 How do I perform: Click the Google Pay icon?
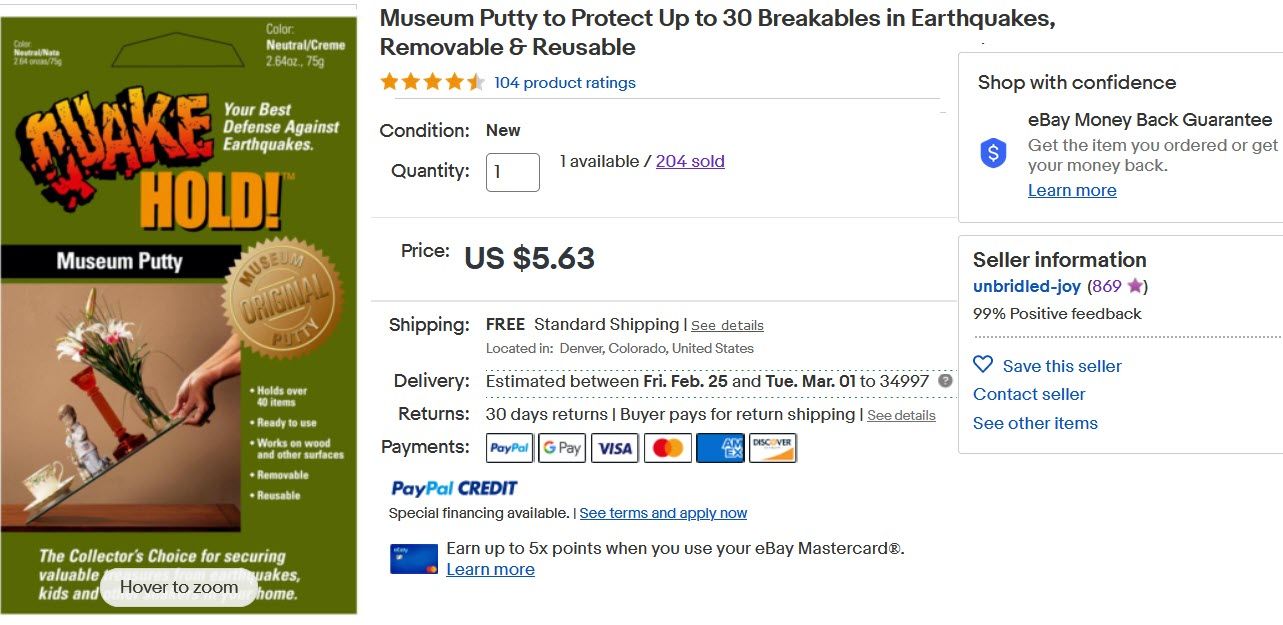click(x=562, y=448)
